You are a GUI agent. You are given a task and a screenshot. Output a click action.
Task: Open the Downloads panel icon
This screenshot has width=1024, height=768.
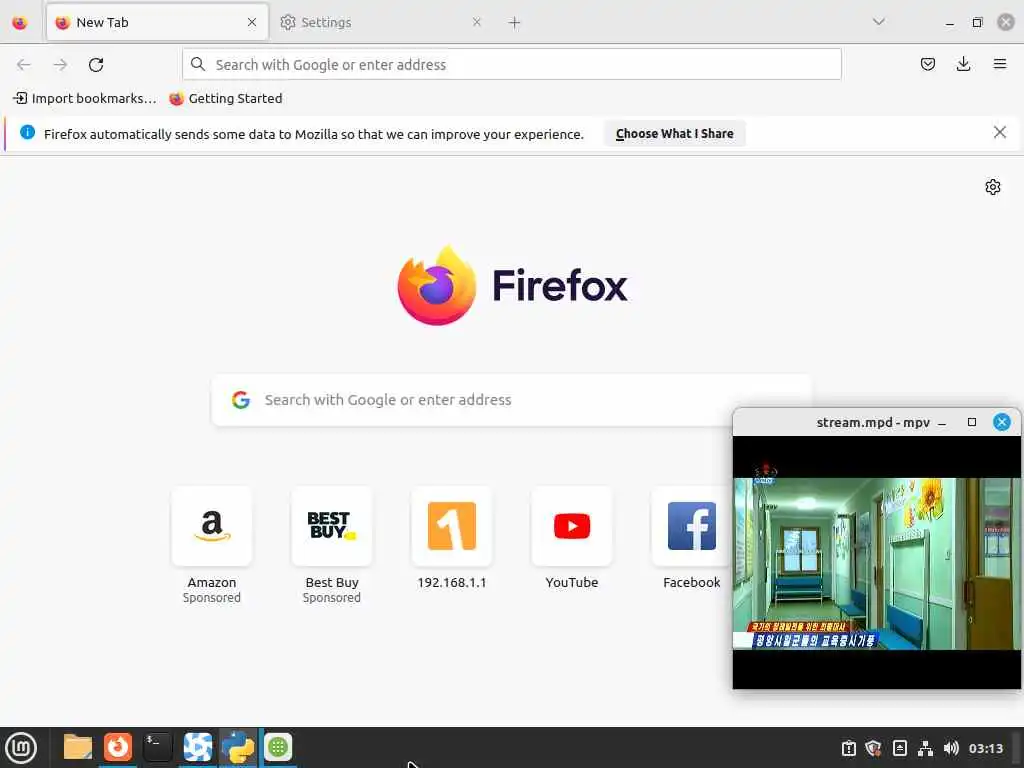coord(963,64)
